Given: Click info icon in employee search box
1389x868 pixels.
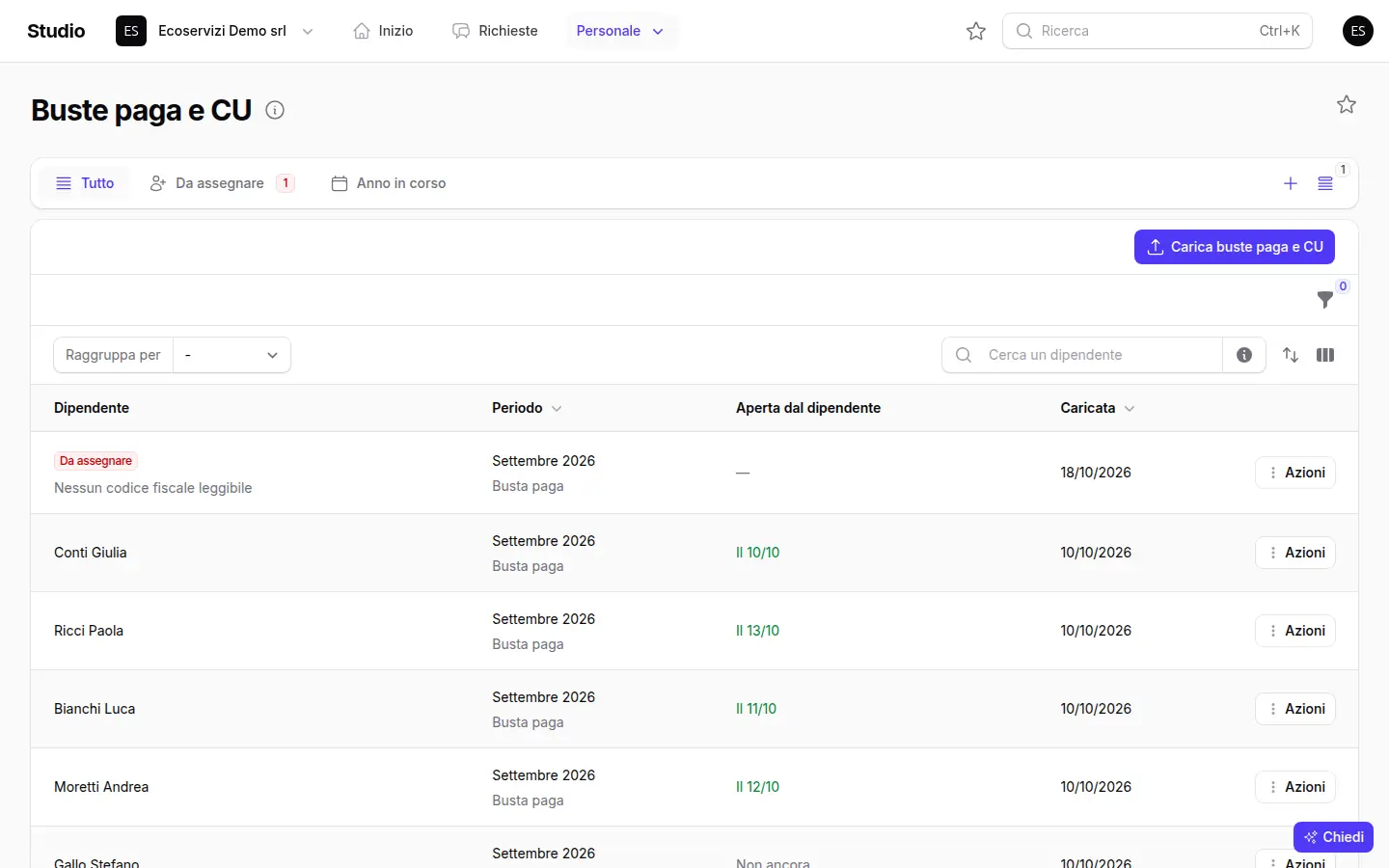Looking at the screenshot, I should 1244,355.
